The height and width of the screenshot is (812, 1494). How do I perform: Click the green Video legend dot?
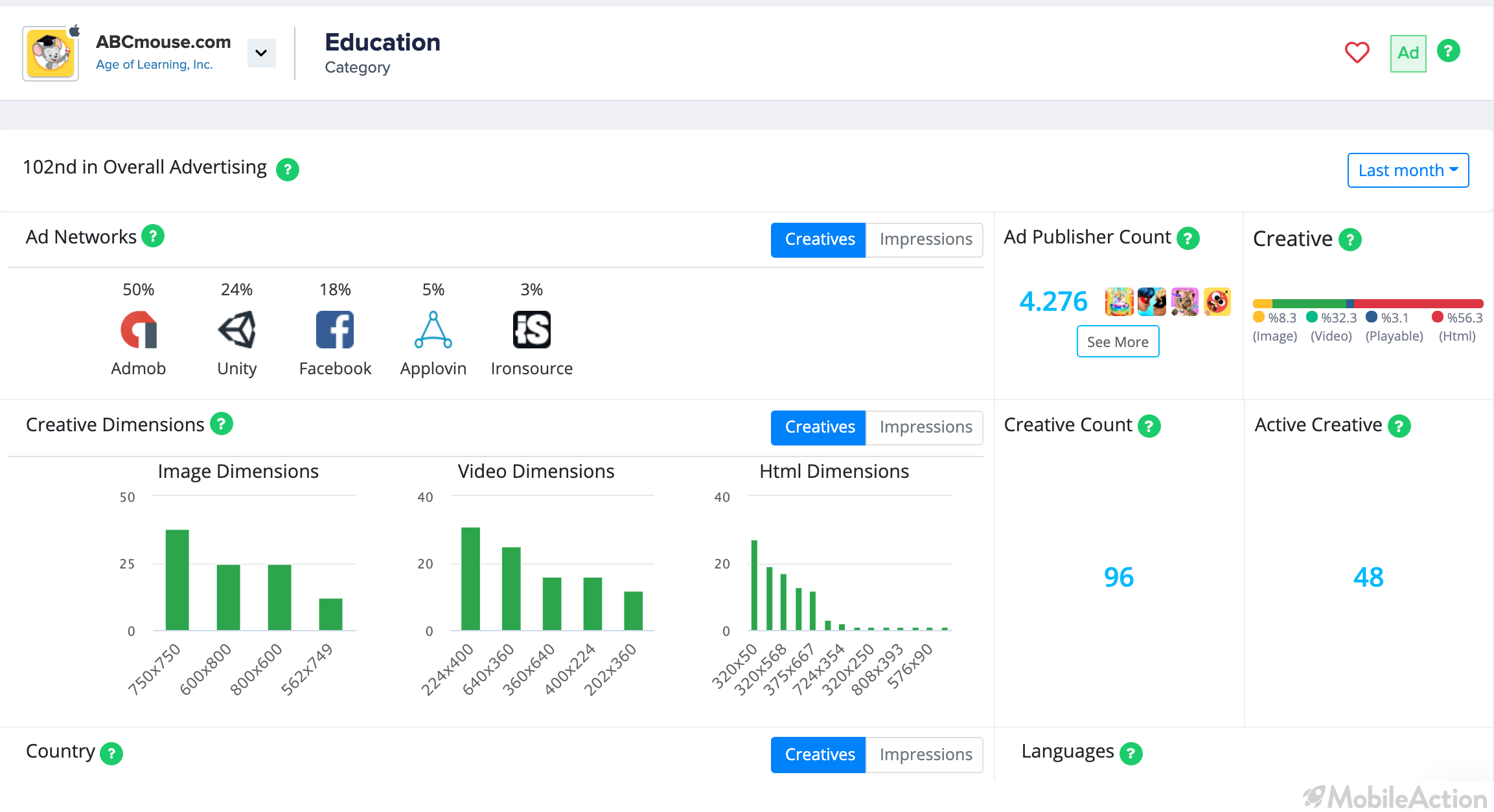tap(1312, 317)
